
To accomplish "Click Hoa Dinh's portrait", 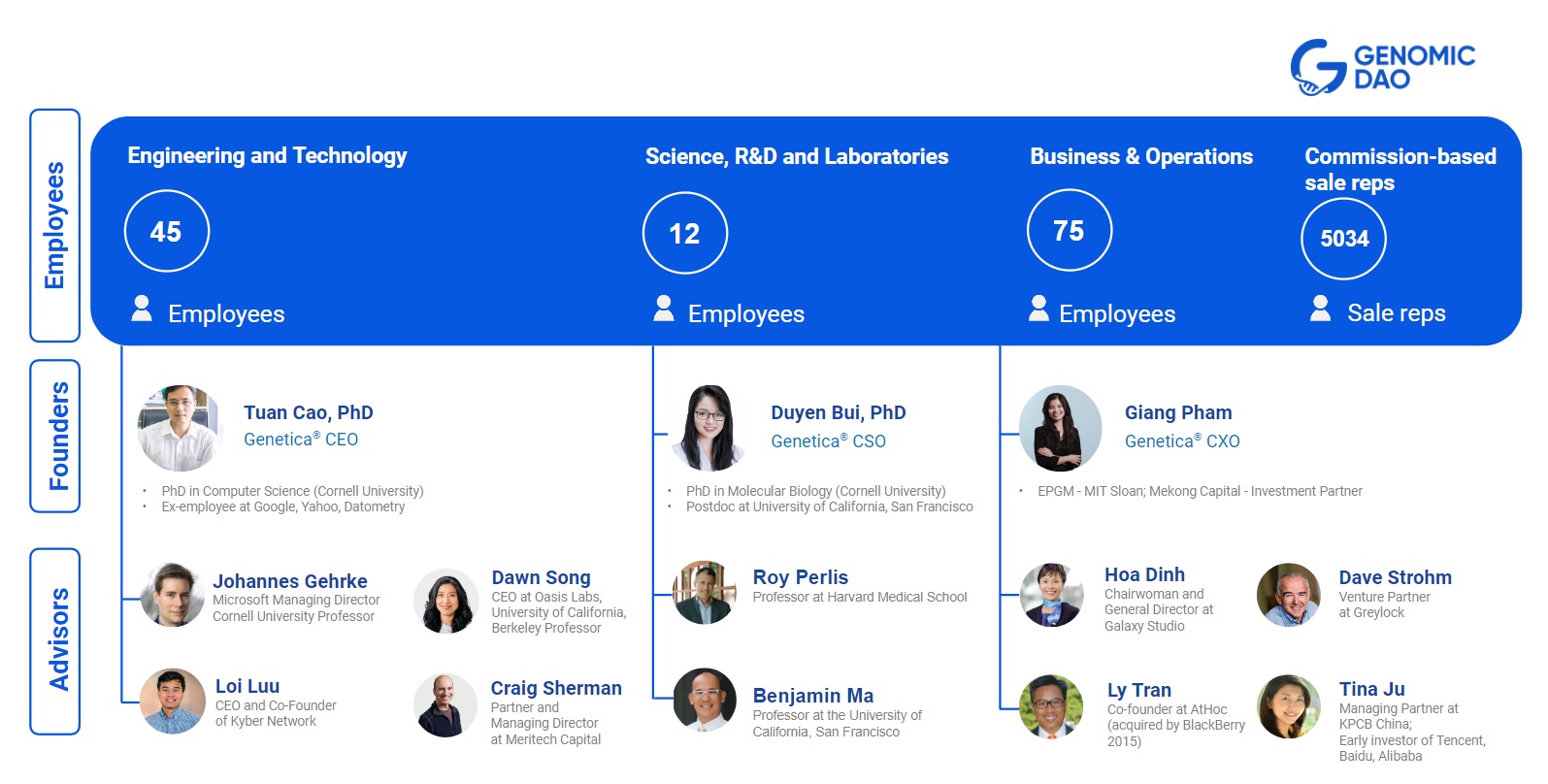I will (x=1052, y=595).
